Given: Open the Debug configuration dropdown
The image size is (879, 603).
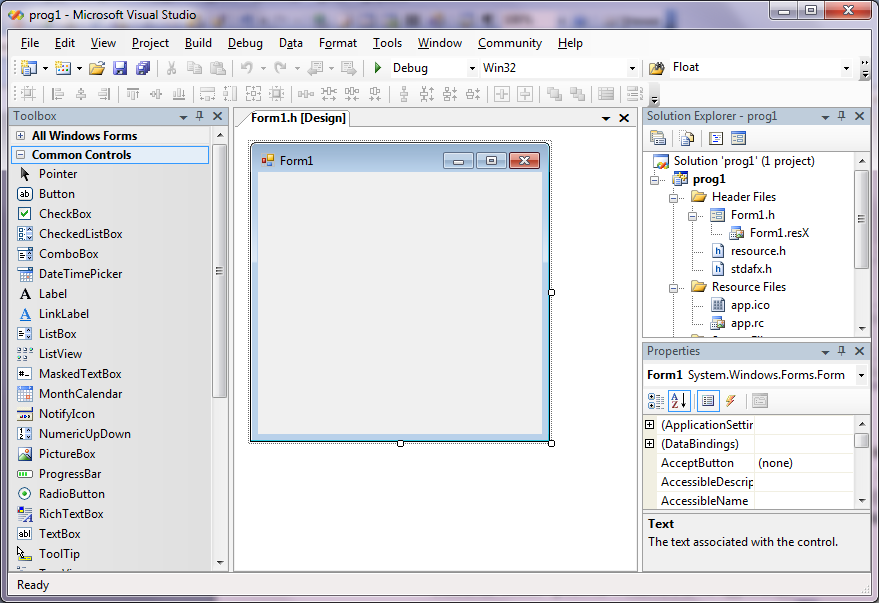Looking at the screenshot, I should point(472,68).
